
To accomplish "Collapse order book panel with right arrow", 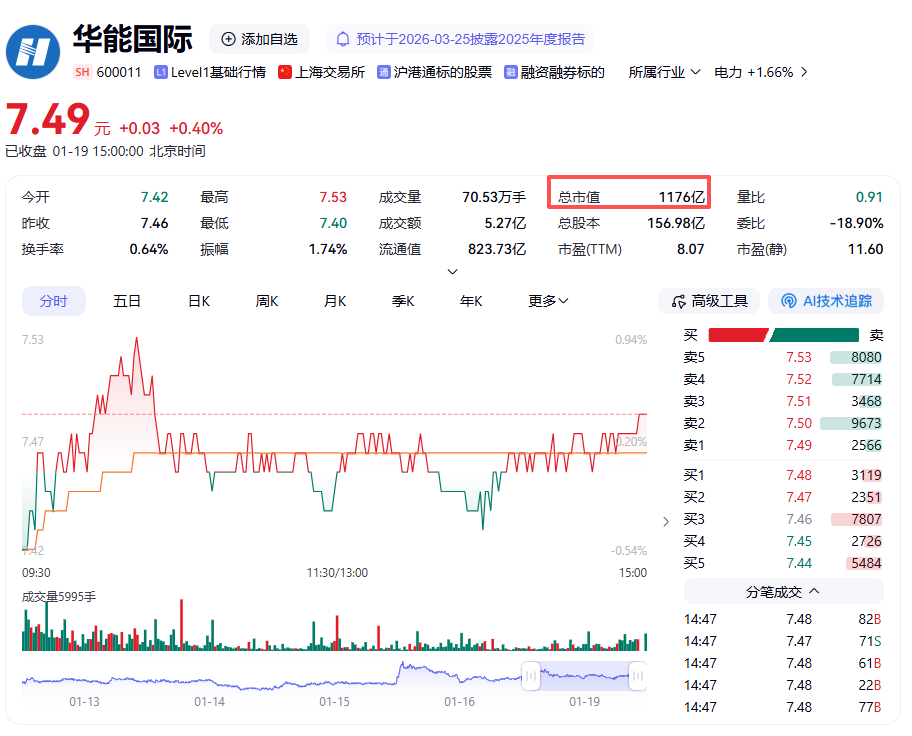I will (666, 521).
